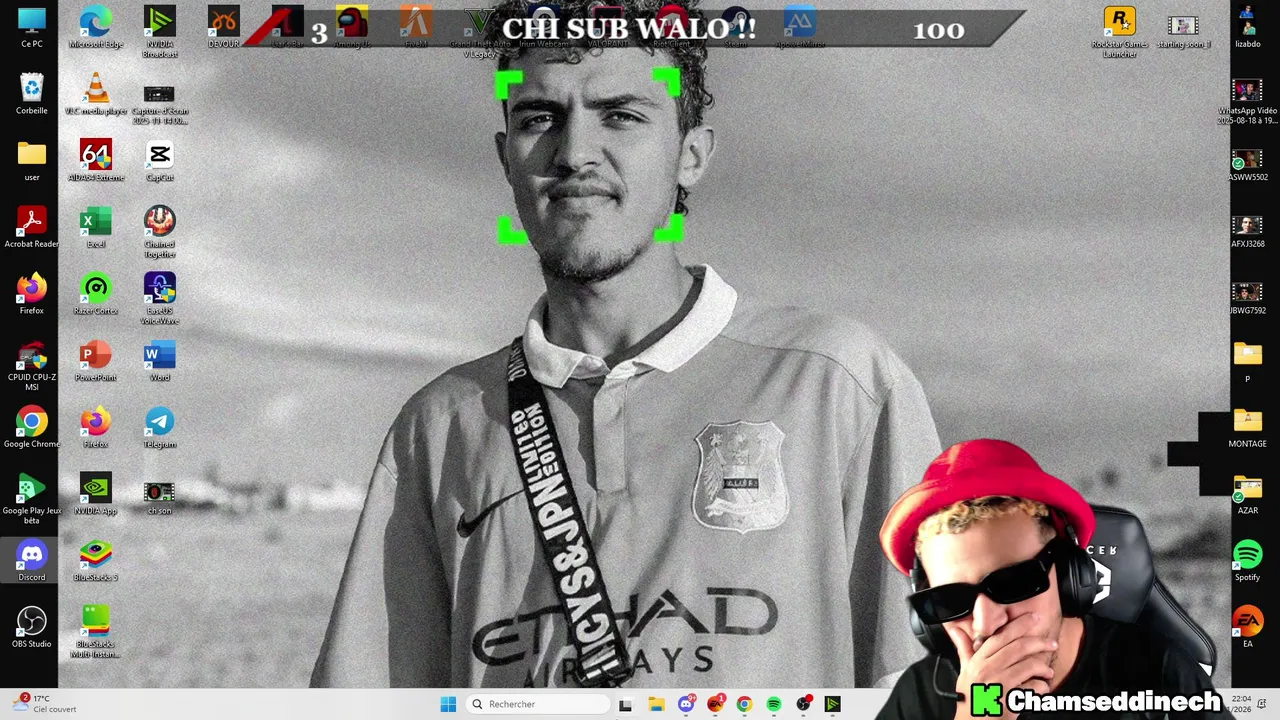Select the BlueStacks 5 shortcut
The width and height of the screenshot is (1280, 720).
(x=96, y=561)
